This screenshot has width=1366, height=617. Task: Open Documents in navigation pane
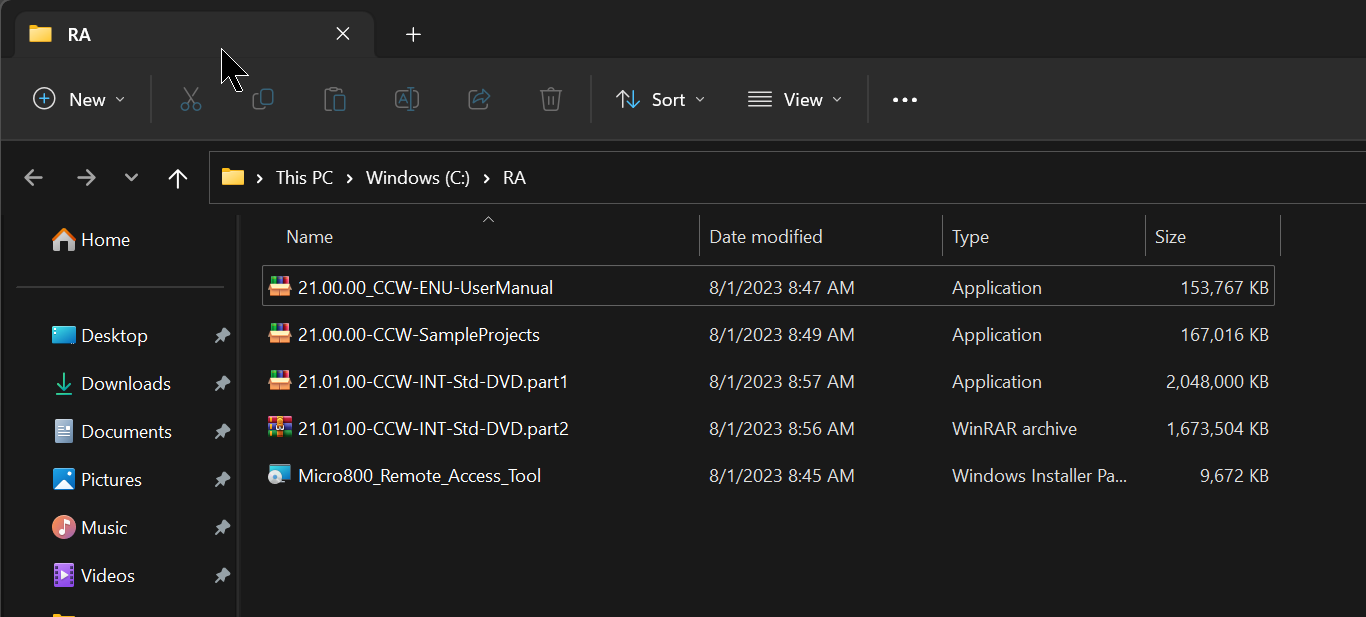point(112,432)
